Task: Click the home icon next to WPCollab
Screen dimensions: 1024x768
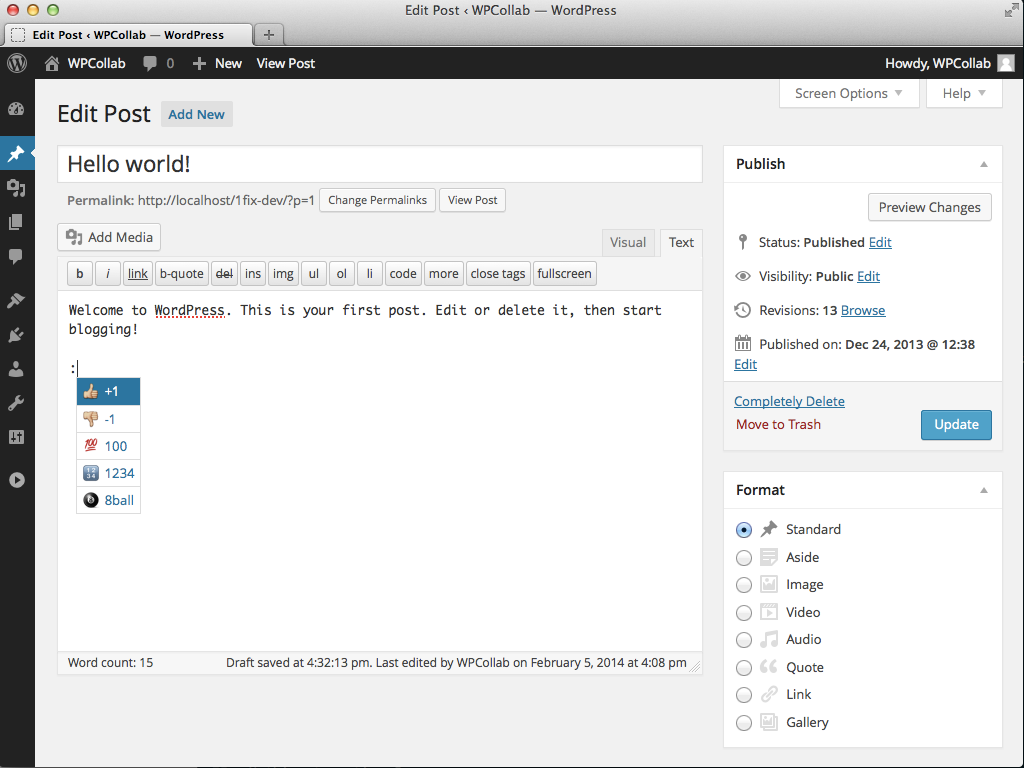Action: pos(52,63)
